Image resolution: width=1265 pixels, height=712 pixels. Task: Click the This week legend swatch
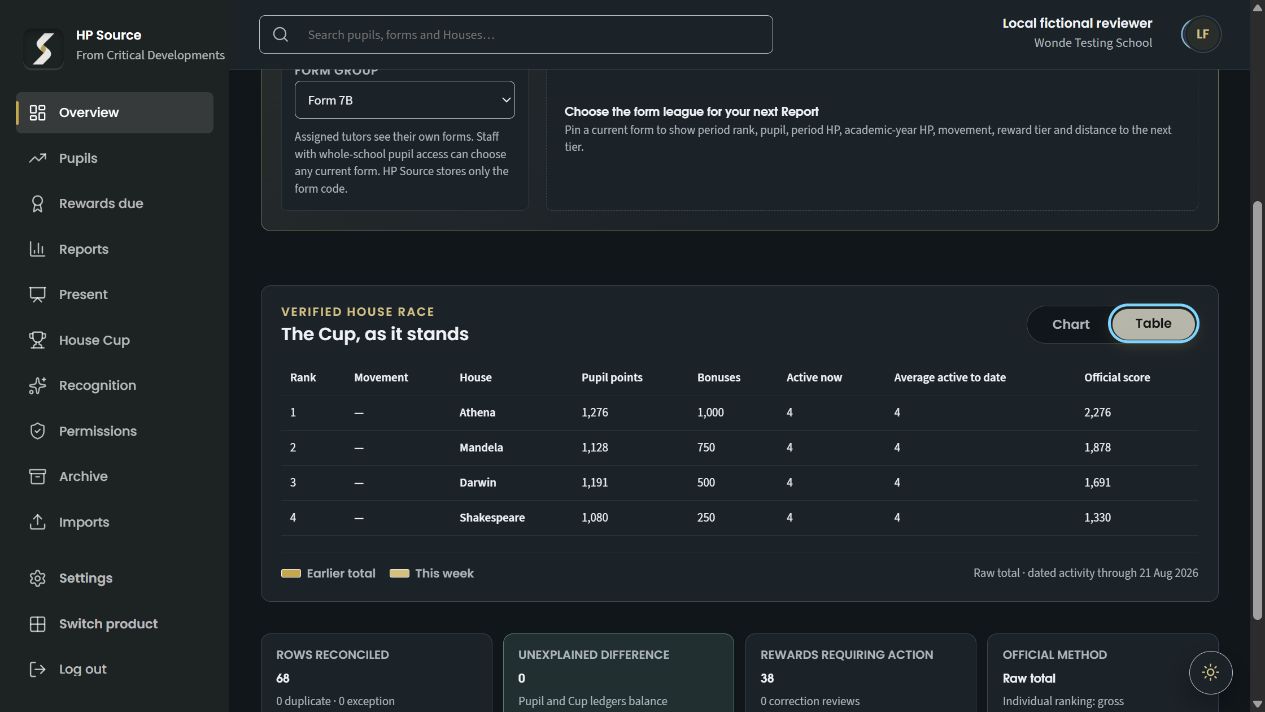(x=399, y=573)
